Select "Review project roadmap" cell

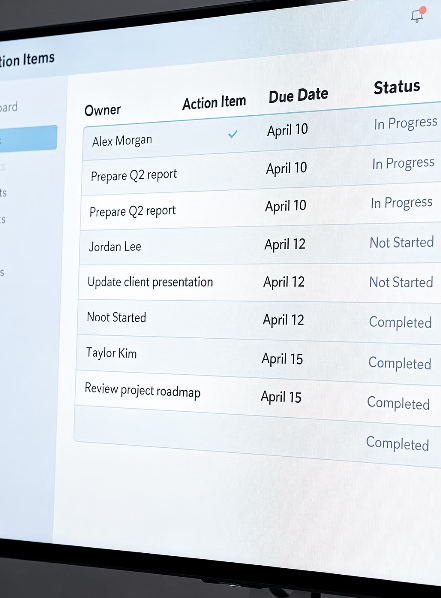click(142, 390)
